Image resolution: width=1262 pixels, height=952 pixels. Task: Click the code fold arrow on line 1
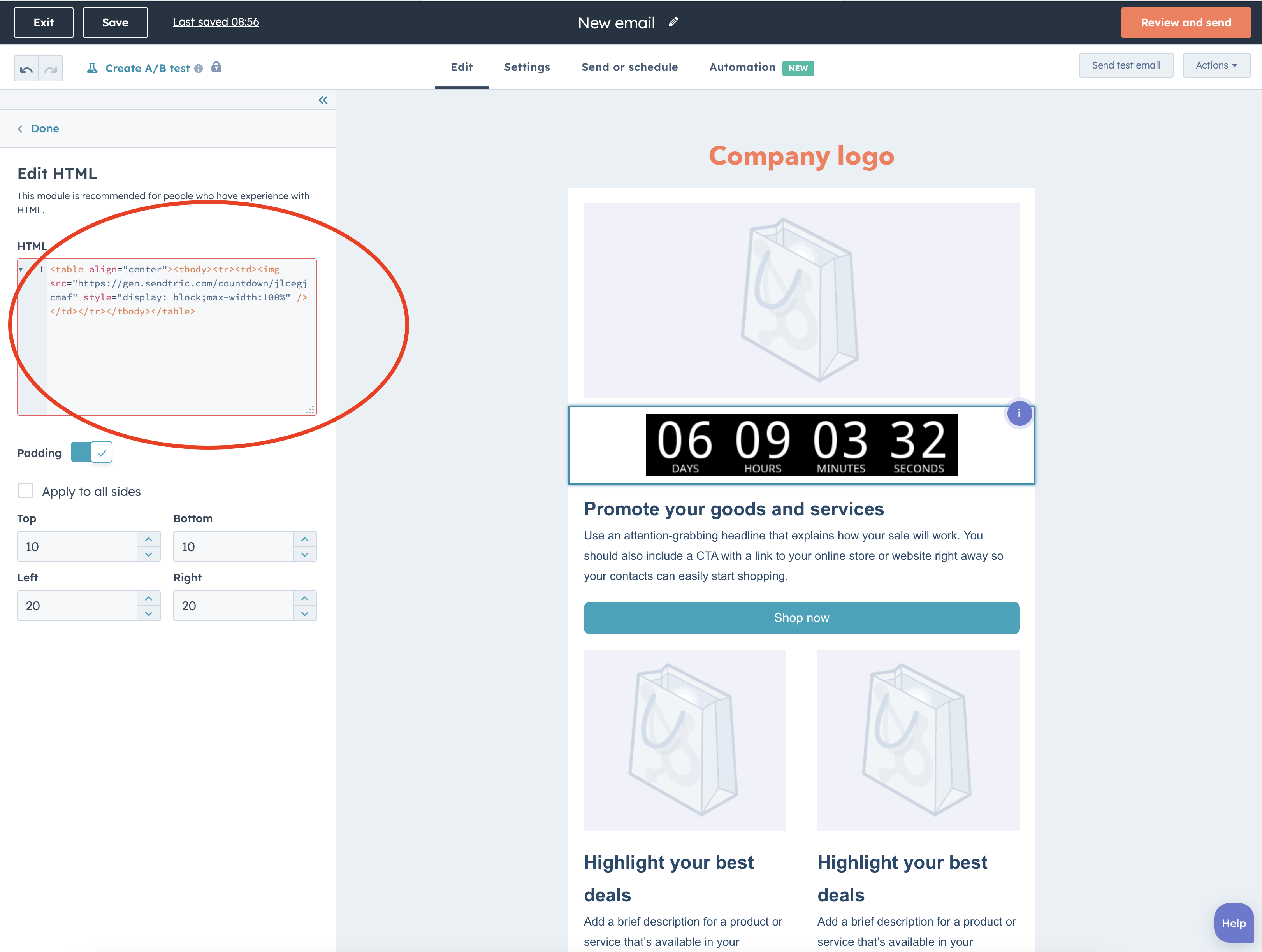pyautogui.click(x=21, y=269)
